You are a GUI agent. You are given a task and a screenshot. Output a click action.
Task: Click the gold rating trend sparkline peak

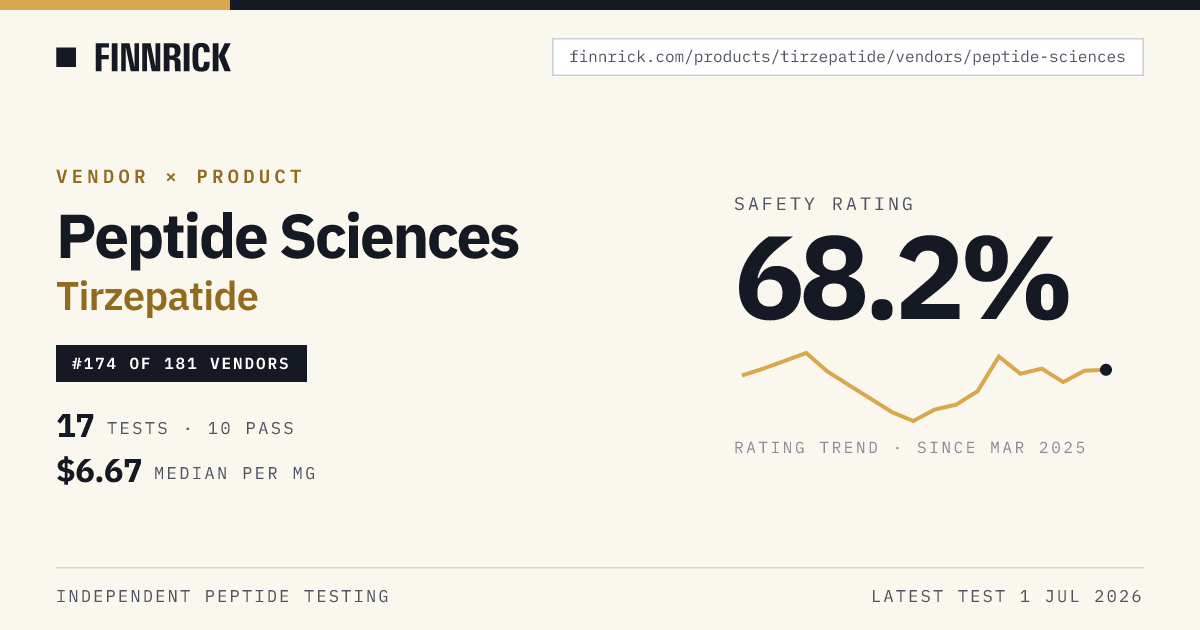coord(806,353)
